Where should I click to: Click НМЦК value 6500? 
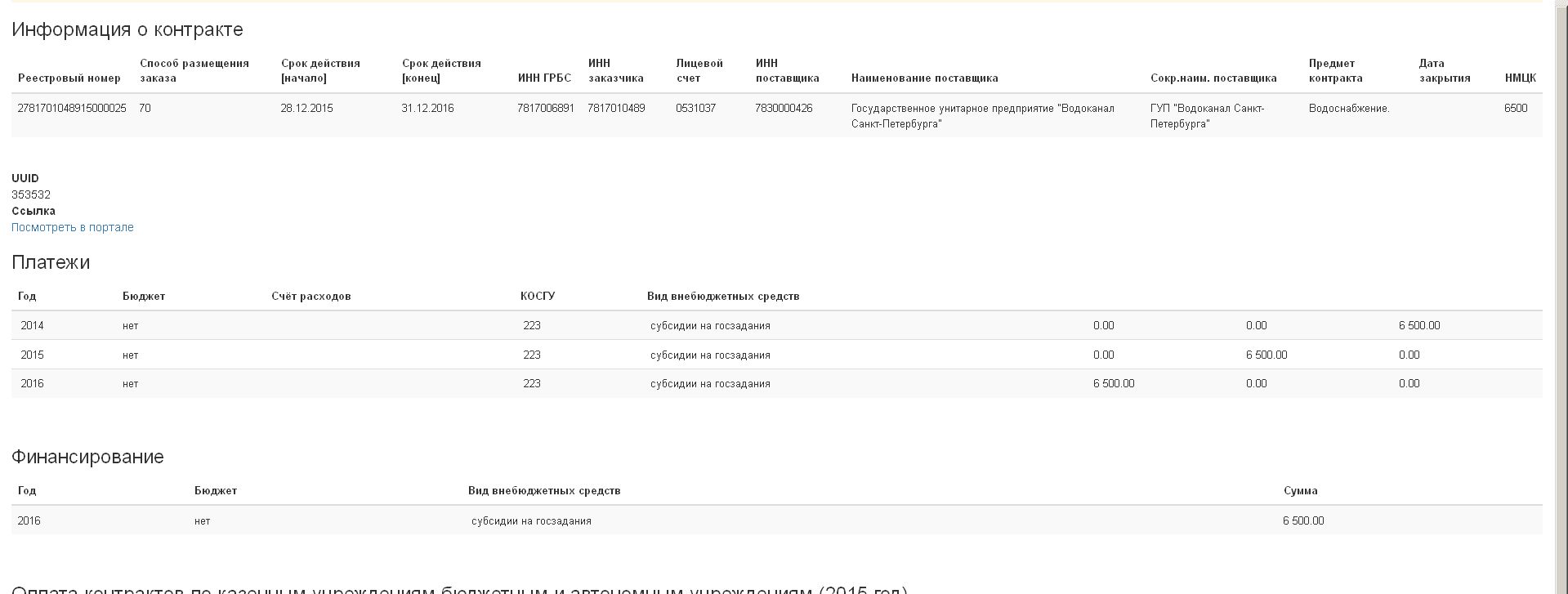1516,108
